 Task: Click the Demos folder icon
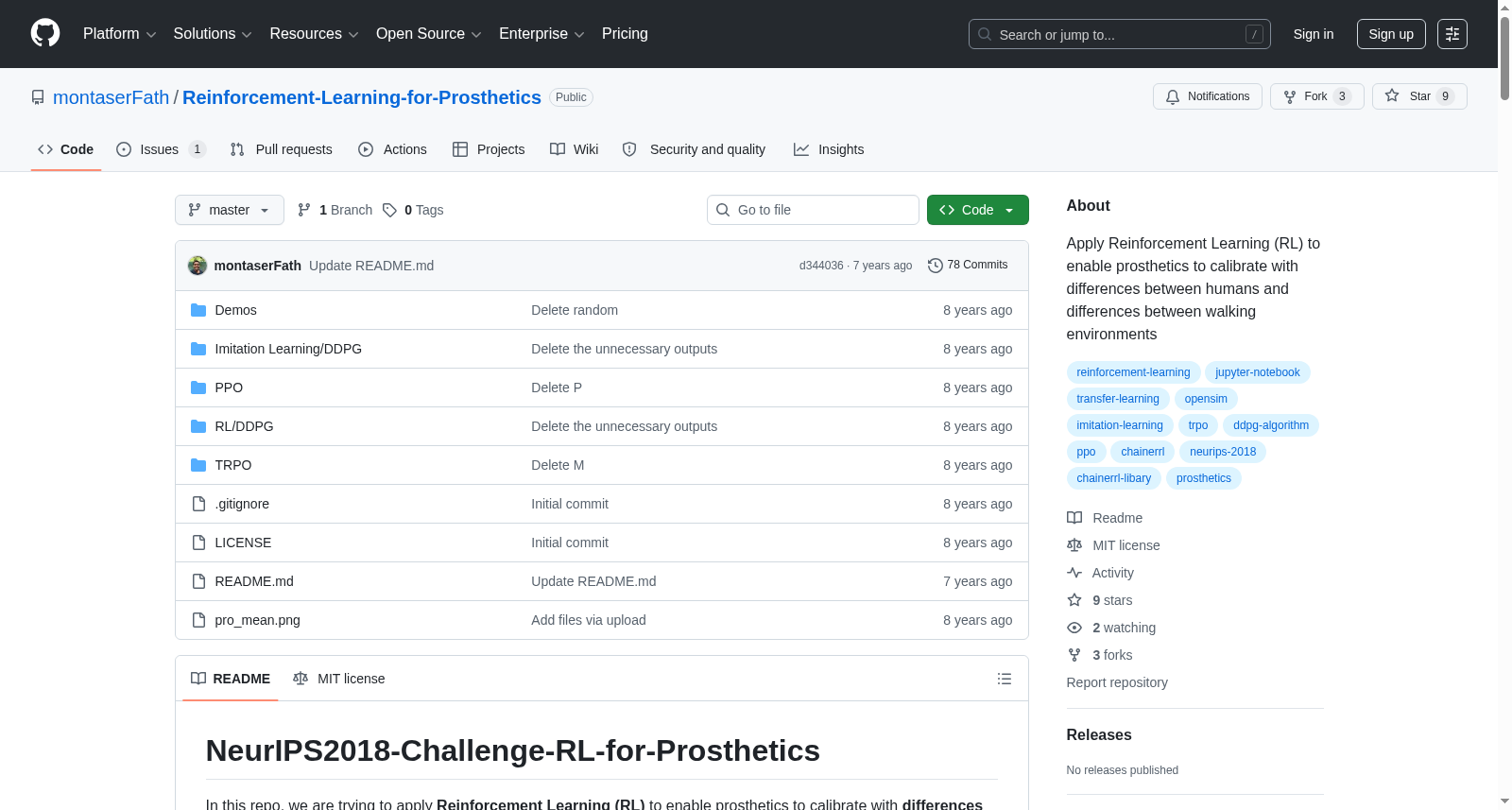pyautogui.click(x=198, y=310)
